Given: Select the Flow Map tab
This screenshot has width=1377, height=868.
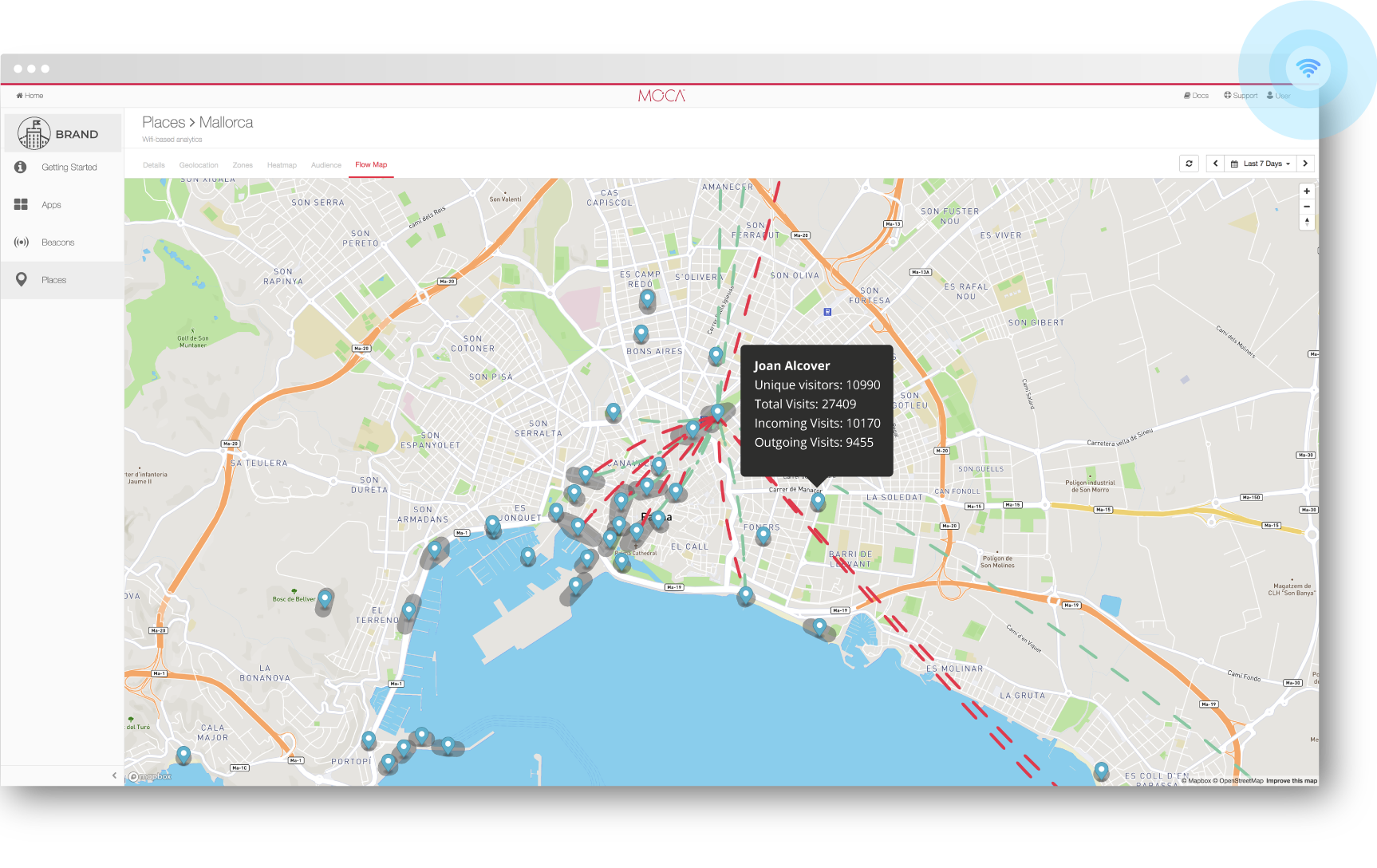Looking at the screenshot, I should [371, 165].
